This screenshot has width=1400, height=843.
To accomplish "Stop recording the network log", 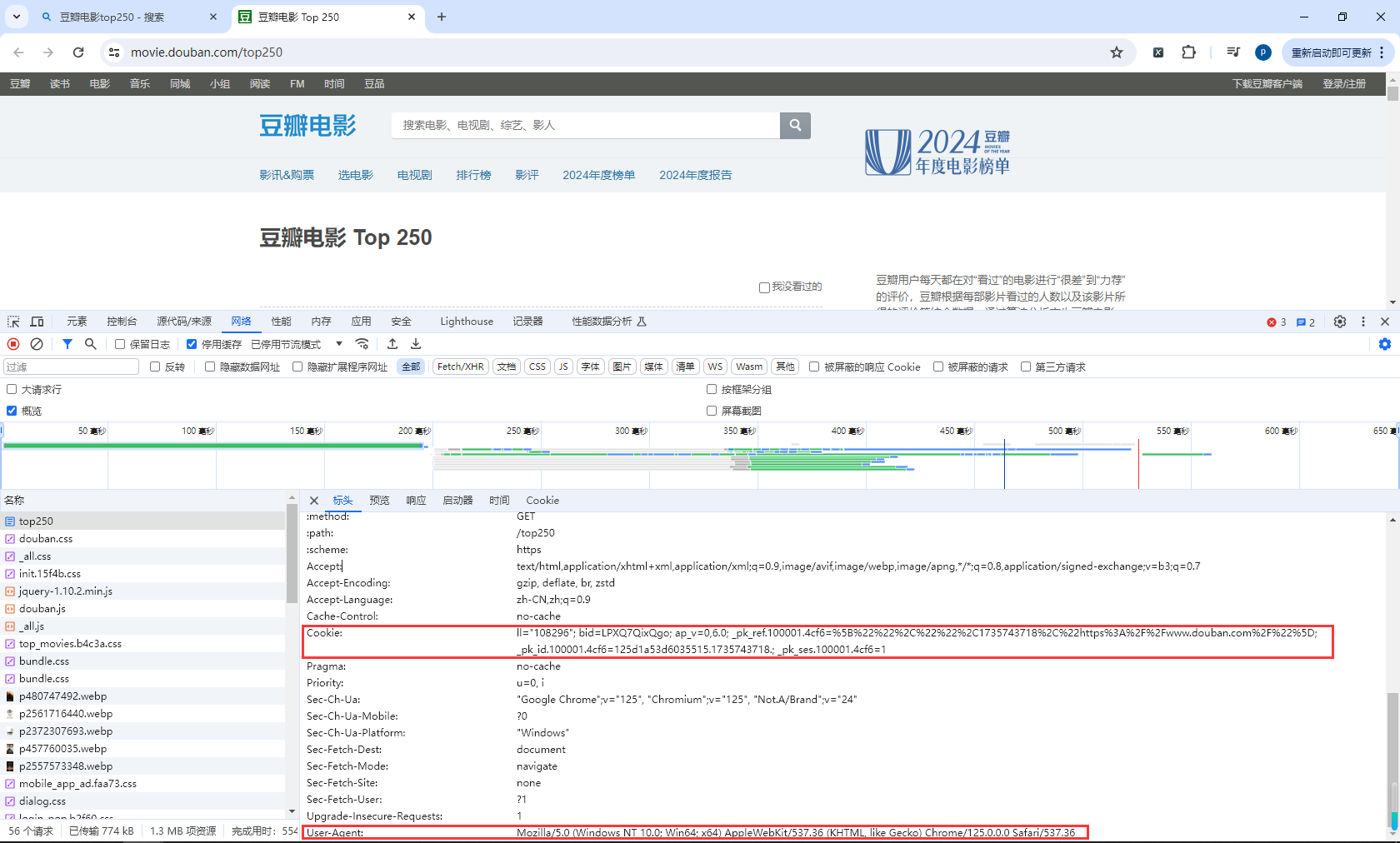I will click(13, 344).
